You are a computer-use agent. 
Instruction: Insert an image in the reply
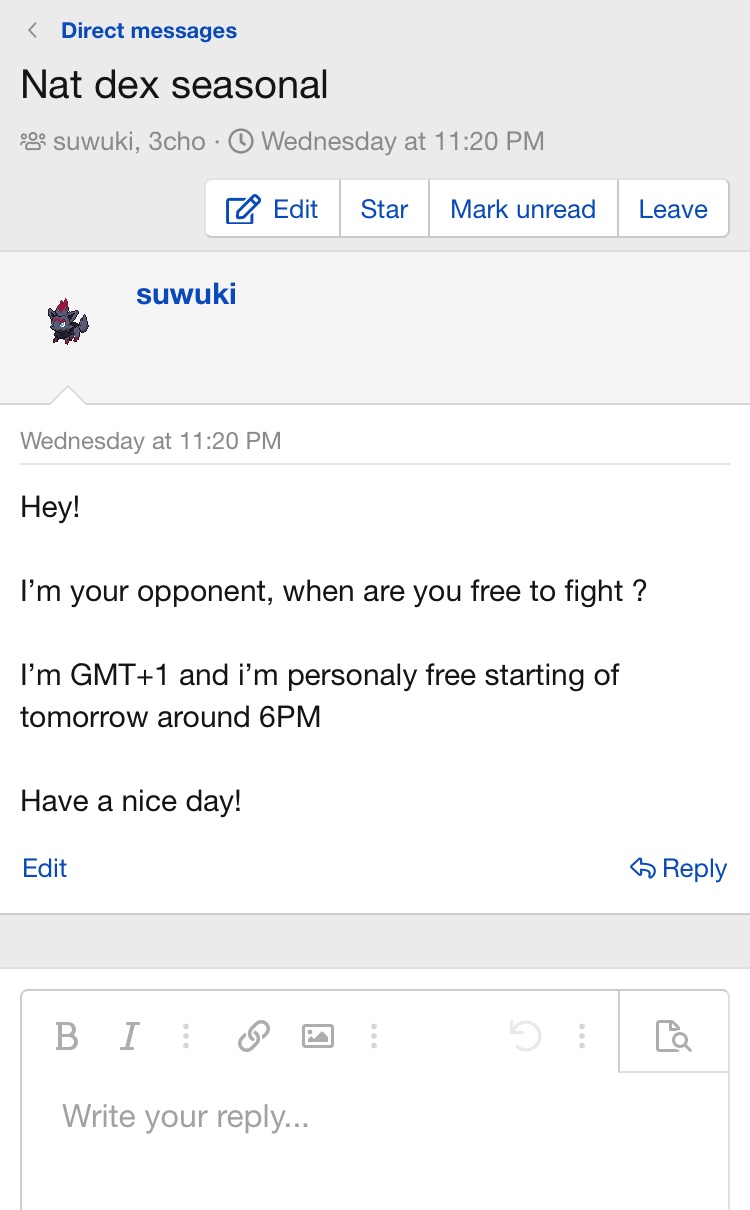click(x=318, y=1036)
